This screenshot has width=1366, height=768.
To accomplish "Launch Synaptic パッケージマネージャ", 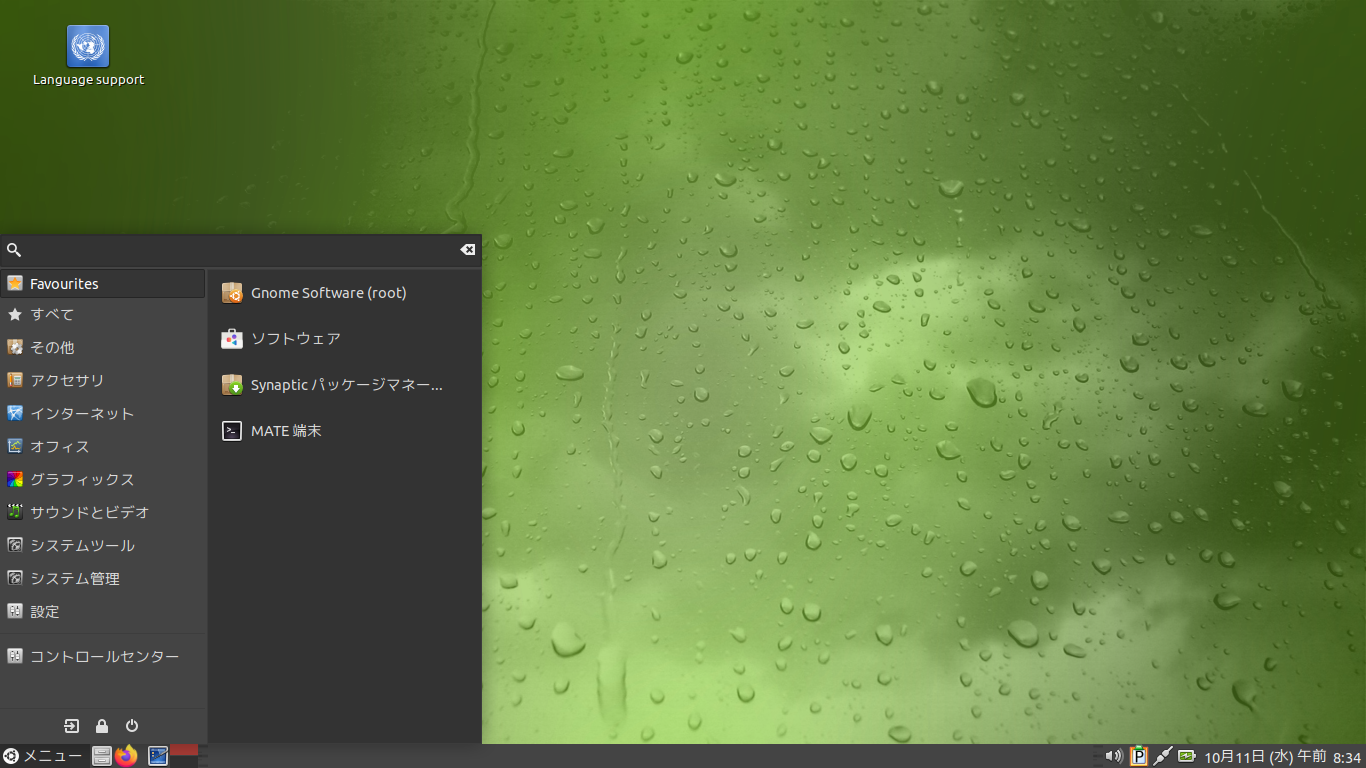I will 344,385.
